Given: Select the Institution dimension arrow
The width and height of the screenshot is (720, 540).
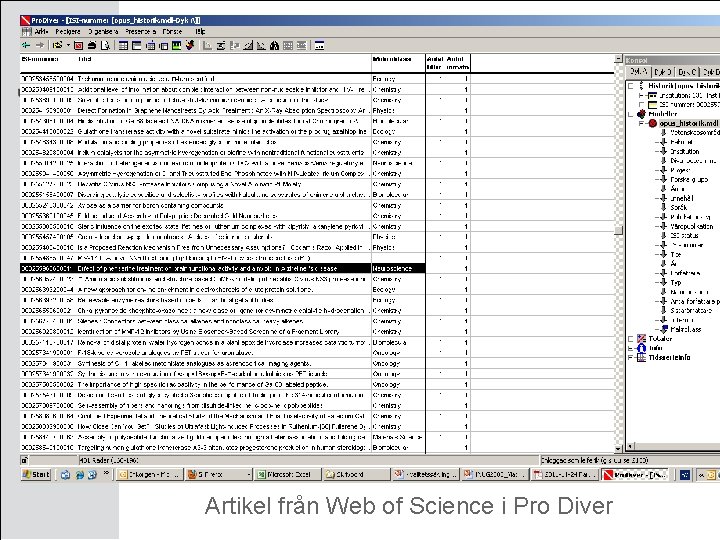Looking at the screenshot, I should 663,152.
